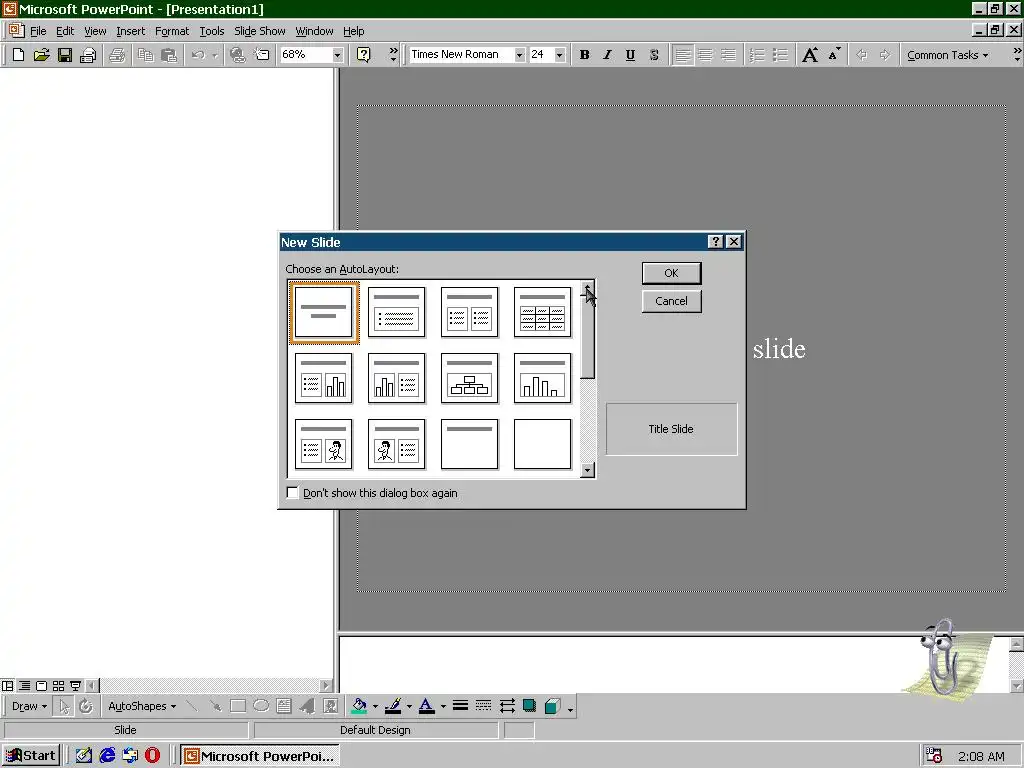Decrease font size with the small A icon
This screenshot has height=768, width=1024.
834,55
